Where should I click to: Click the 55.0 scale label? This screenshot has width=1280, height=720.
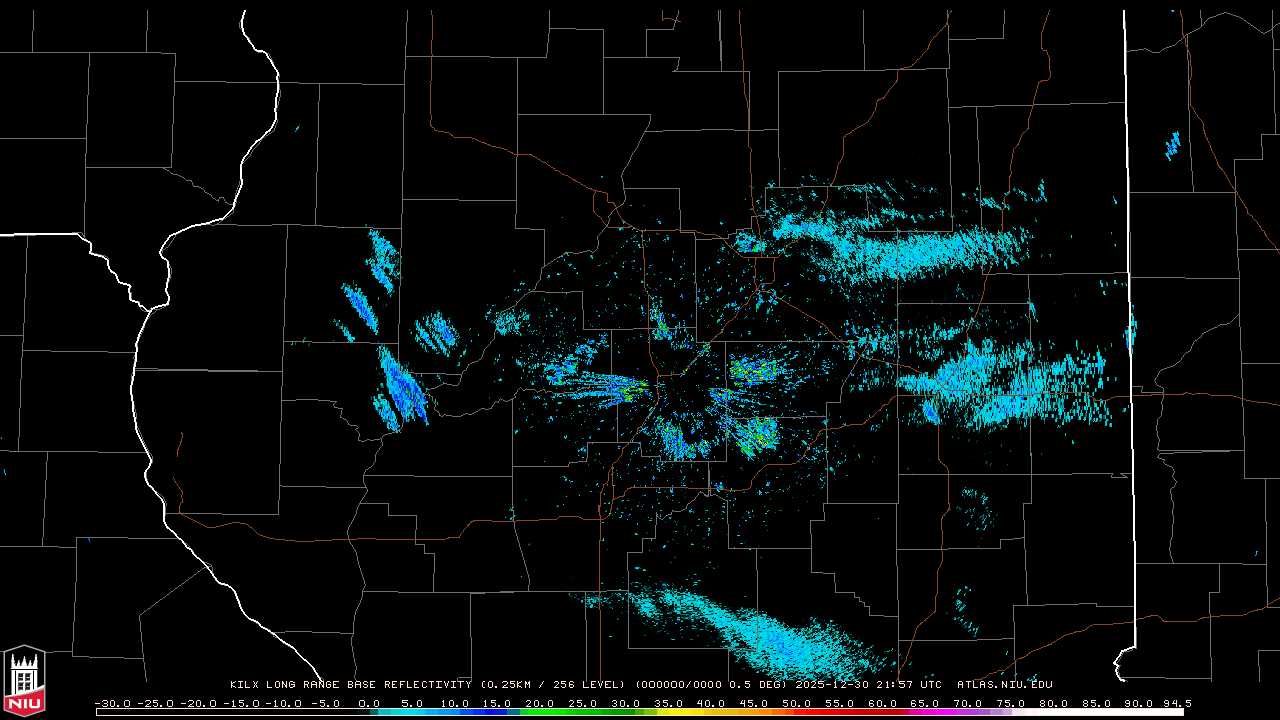pos(839,703)
